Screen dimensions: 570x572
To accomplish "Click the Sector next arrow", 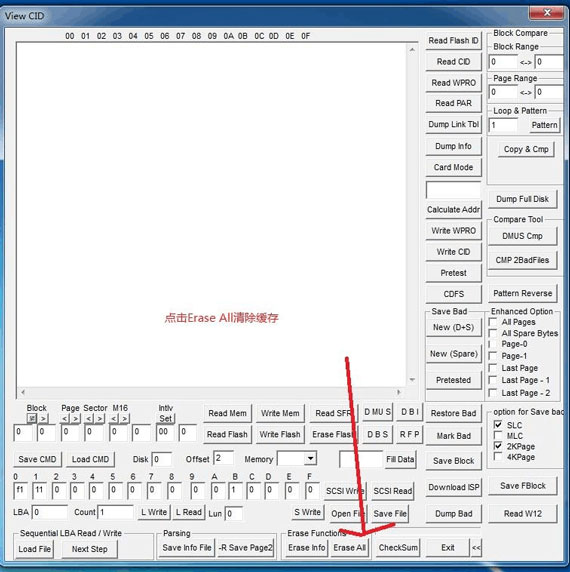I will pyautogui.click(x=100, y=419).
